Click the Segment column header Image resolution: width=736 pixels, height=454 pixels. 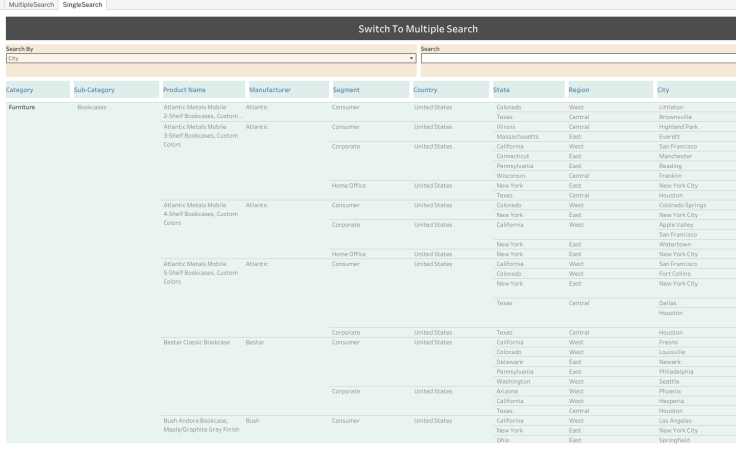click(x=346, y=90)
